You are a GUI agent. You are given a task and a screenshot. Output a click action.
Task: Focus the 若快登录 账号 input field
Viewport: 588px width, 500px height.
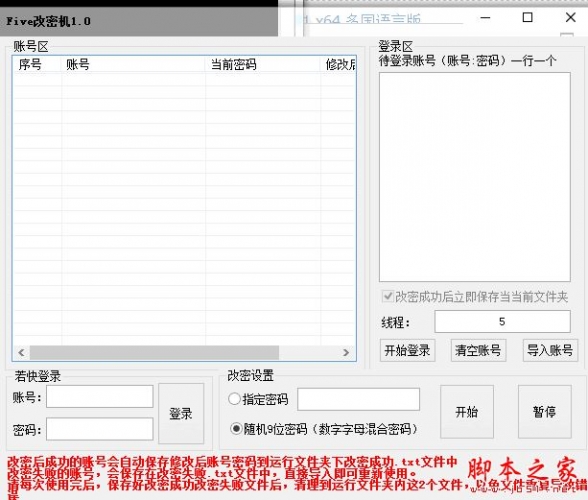100,396
